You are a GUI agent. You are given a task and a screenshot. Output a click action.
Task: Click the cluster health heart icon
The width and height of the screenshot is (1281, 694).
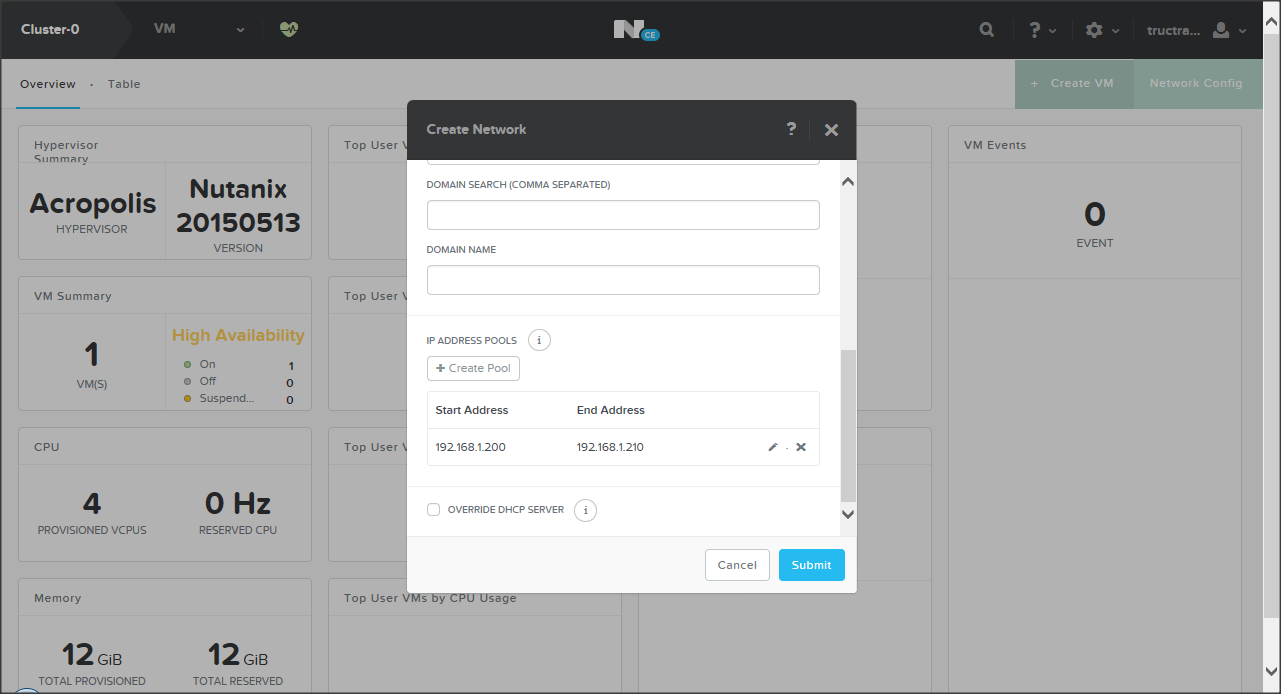289,29
